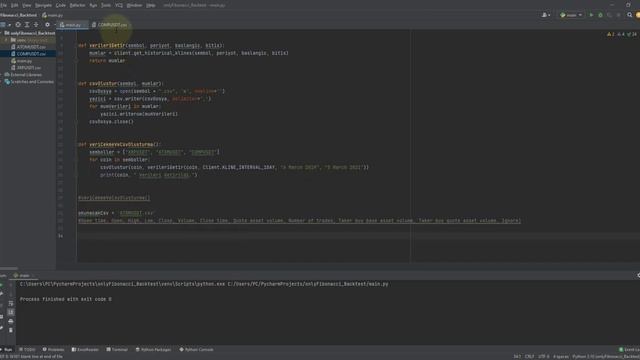The width and height of the screenshot is (640, 360).
Task: Open the Code menu
Action: point(60,5)
